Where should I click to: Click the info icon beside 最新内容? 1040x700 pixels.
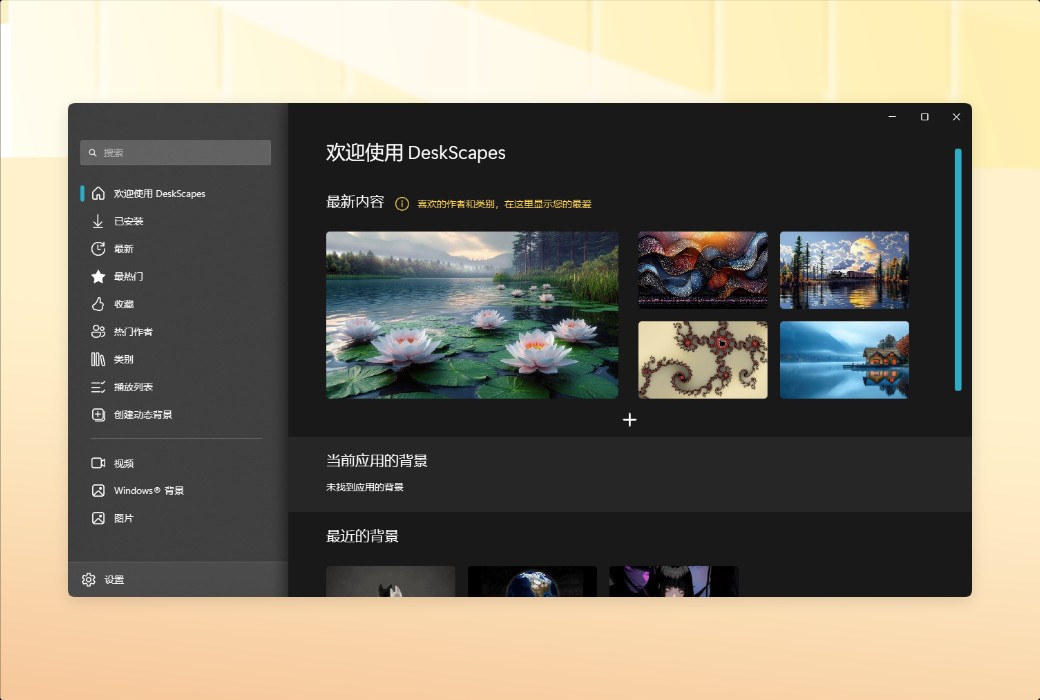coord(401,202)
